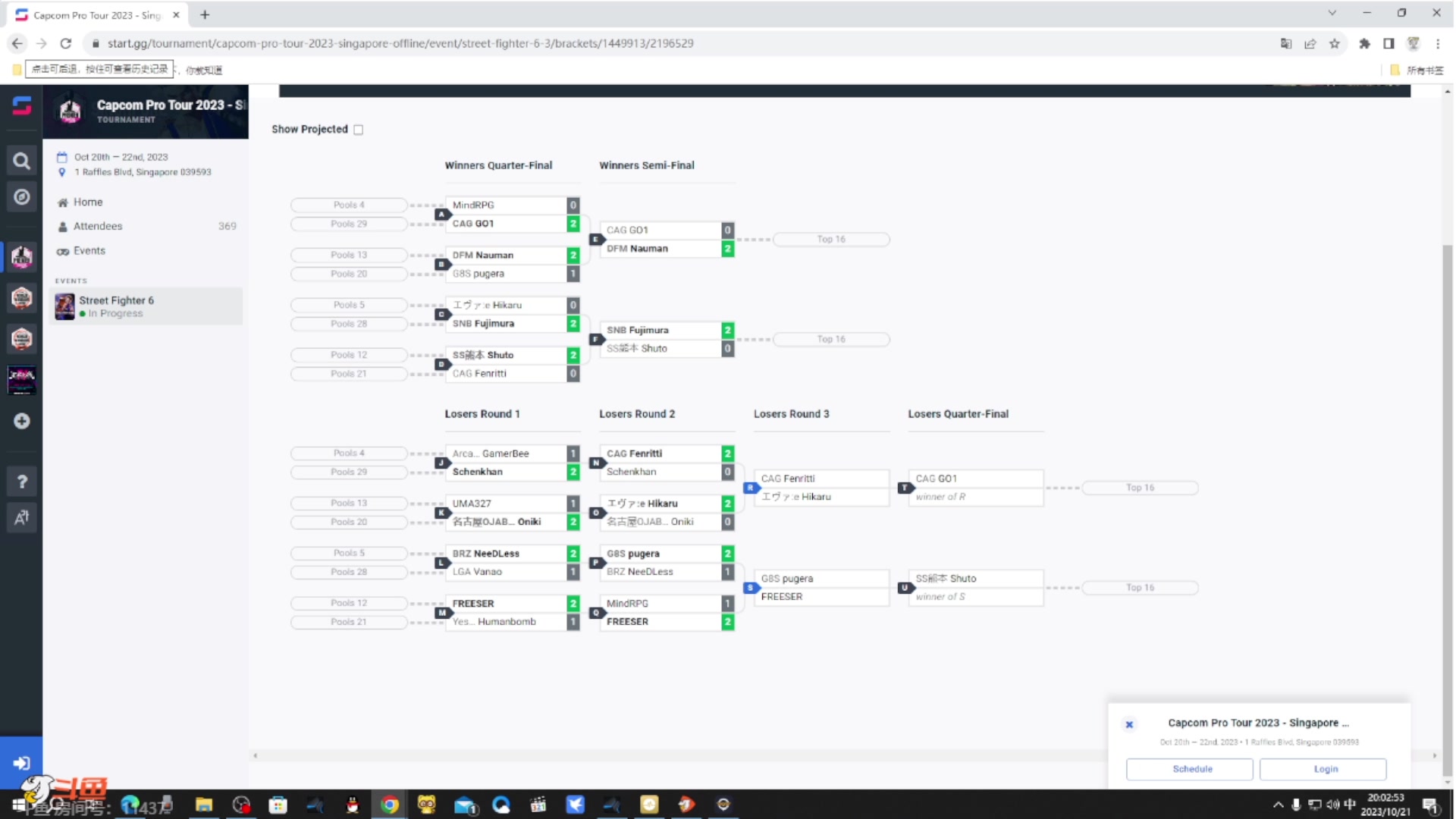Expand the system tray hidden icons chevron
This screenshot has height=819, width=1456.
[1278, 805]
